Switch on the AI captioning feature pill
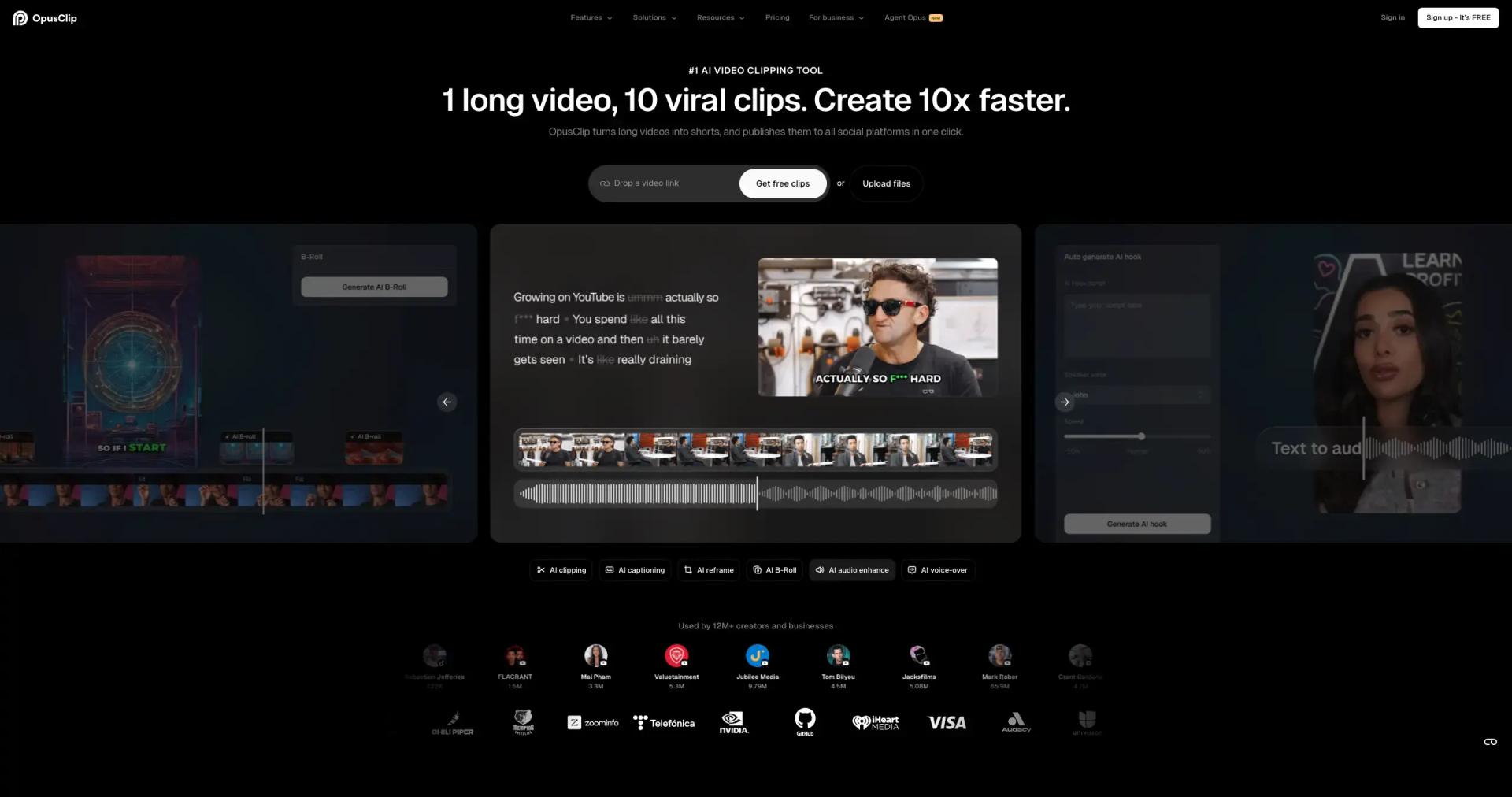Image resolution: width=1512 pixels, height=797 pixels. coord(635,569)
